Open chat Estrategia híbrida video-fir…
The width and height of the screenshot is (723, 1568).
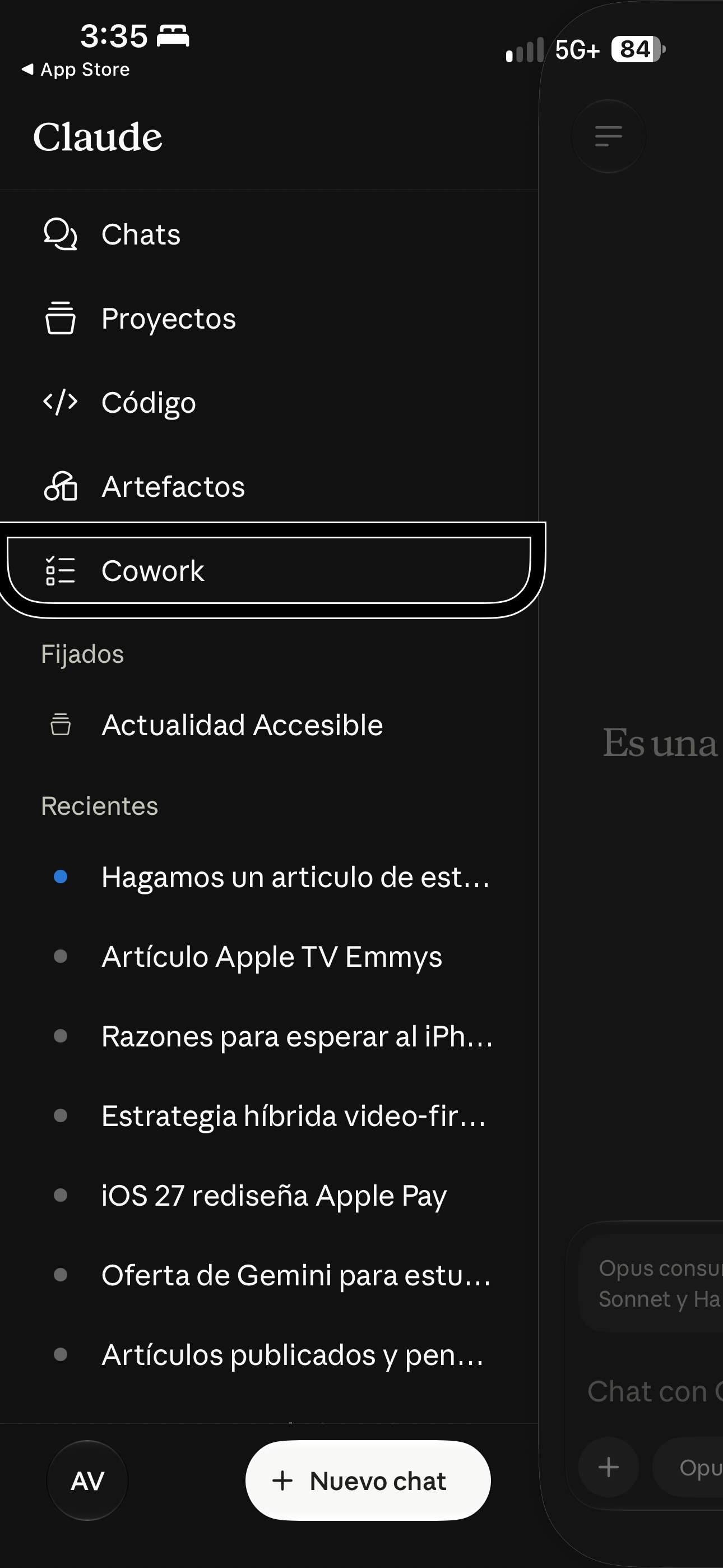[269, 1116]
